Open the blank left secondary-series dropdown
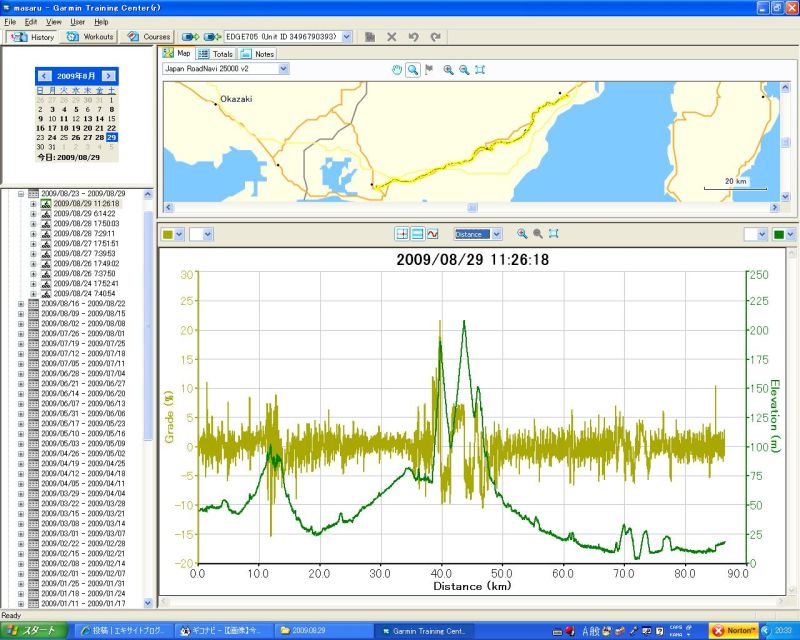The height and width of the screenshot is (640, 800). click(207, 235)
